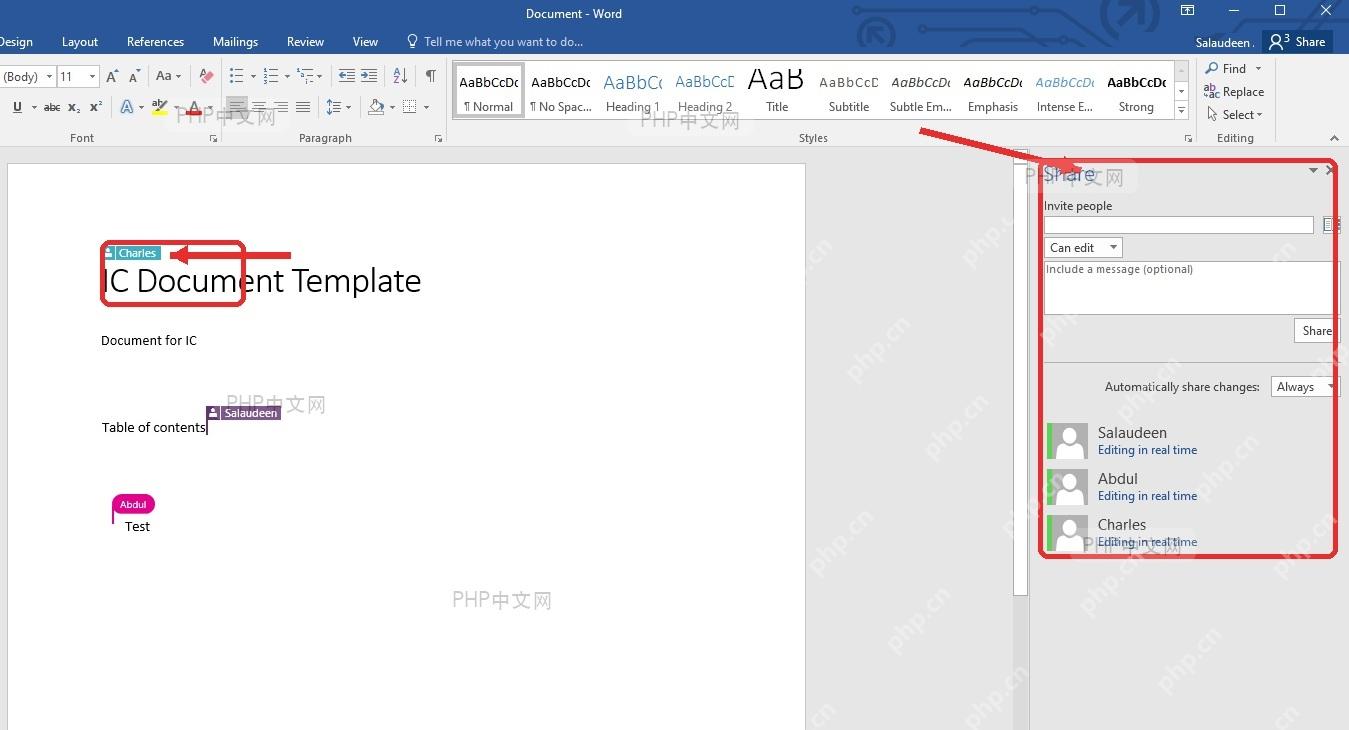Screen dimensions: 1349x730
Task: Click the Shrink Font icon
Action: coord(135,76)
